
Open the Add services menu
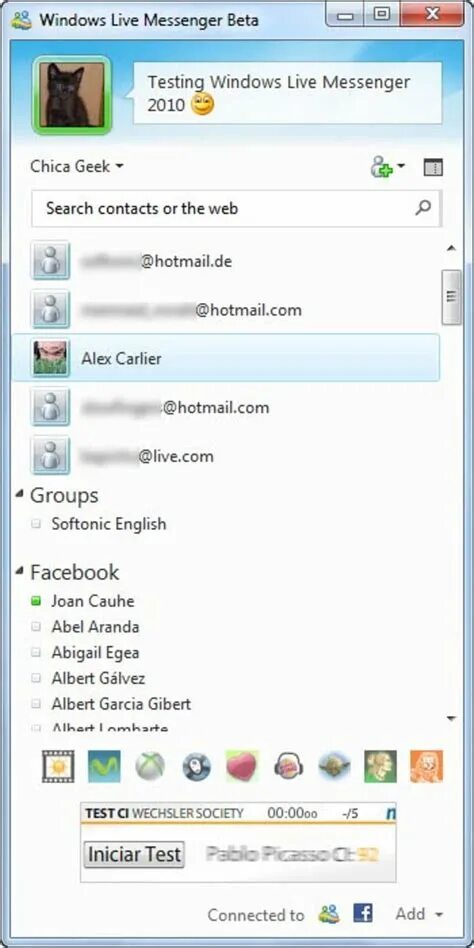pos(420,914)
